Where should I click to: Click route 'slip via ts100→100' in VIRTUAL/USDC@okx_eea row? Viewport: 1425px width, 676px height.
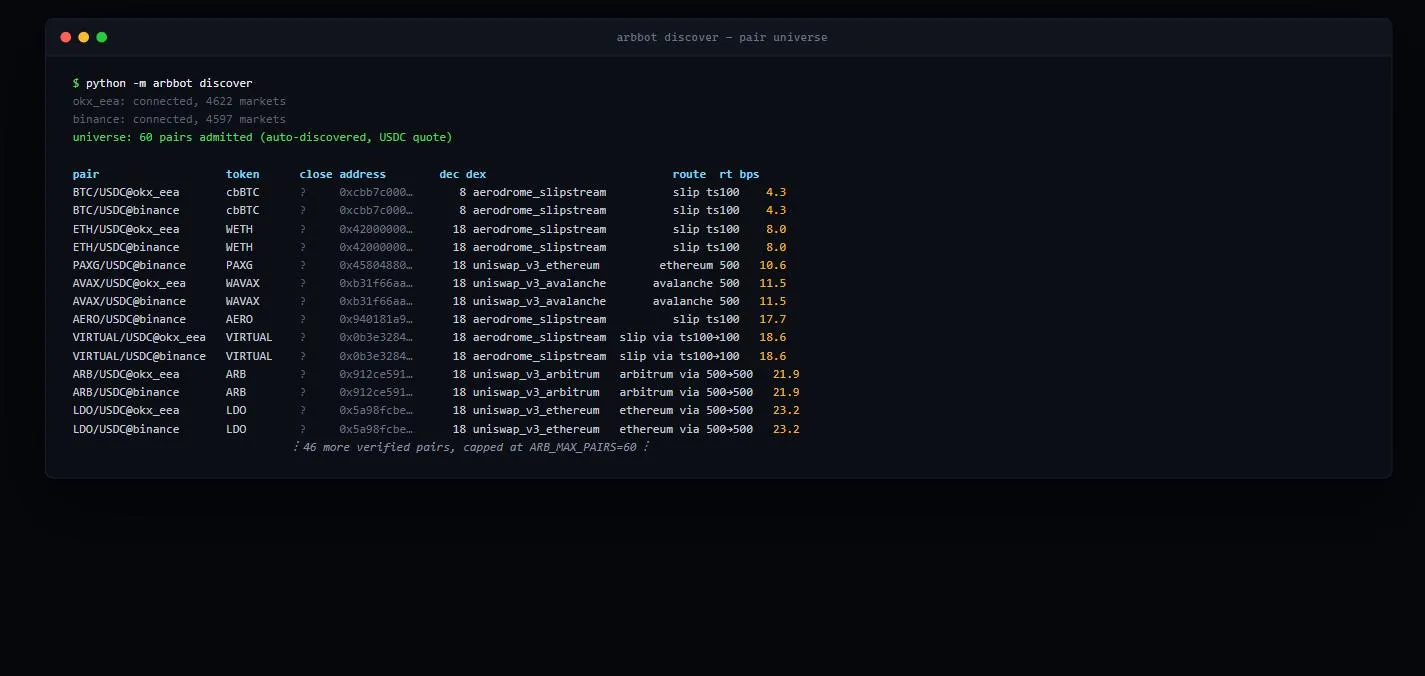pos(680,337)
